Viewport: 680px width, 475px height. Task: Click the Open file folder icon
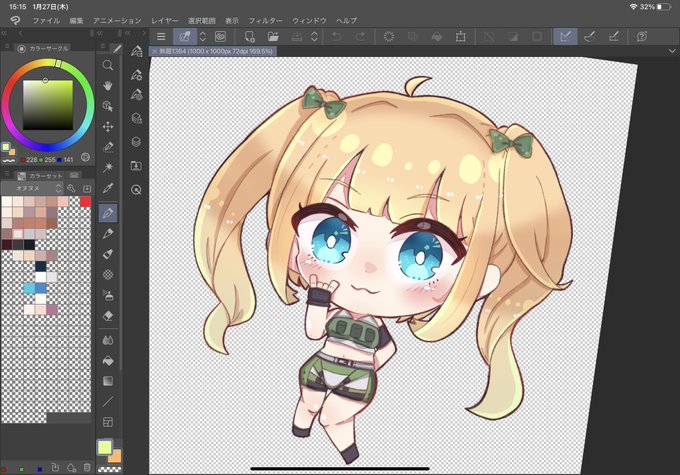[273, 36]
